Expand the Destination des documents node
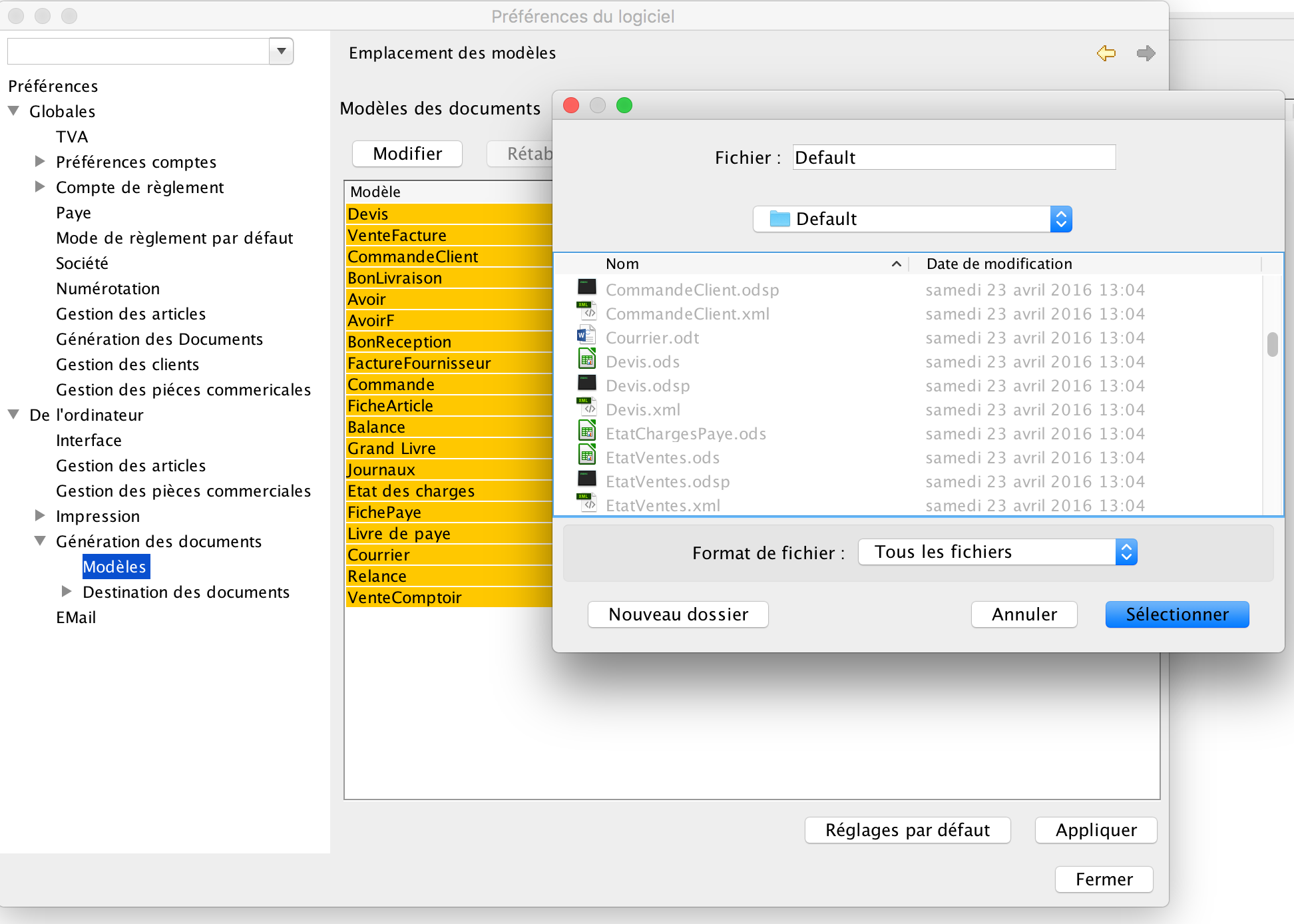Screen dimensions: 1294x924 [67, 591]
